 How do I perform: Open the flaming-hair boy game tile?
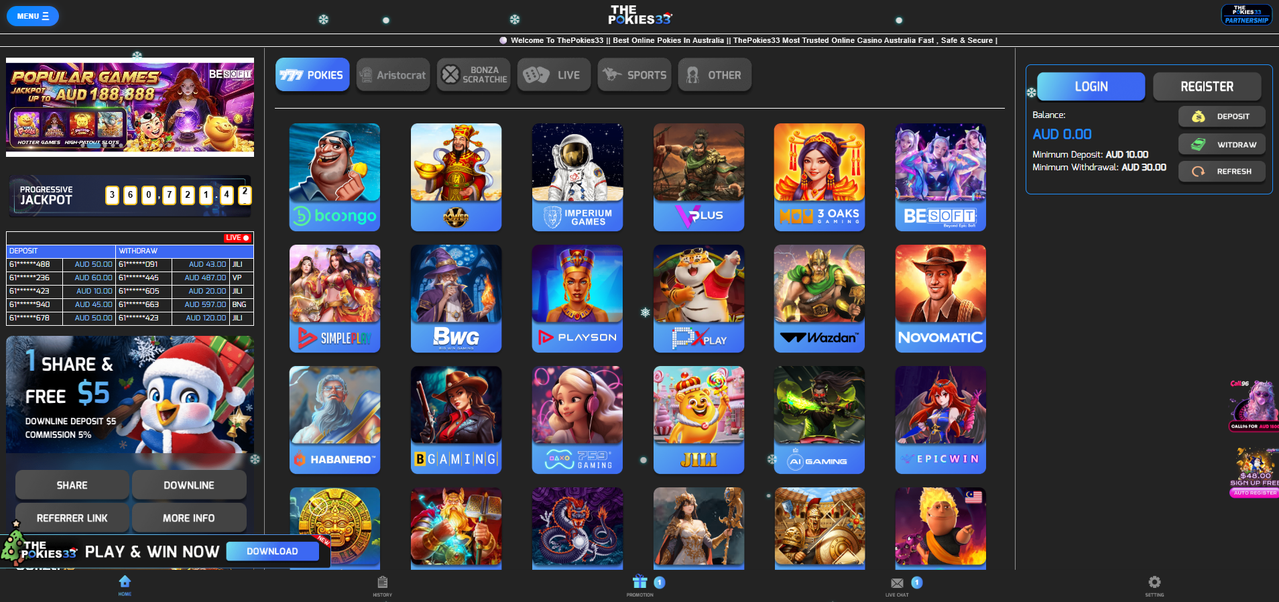tap(940, 528)
